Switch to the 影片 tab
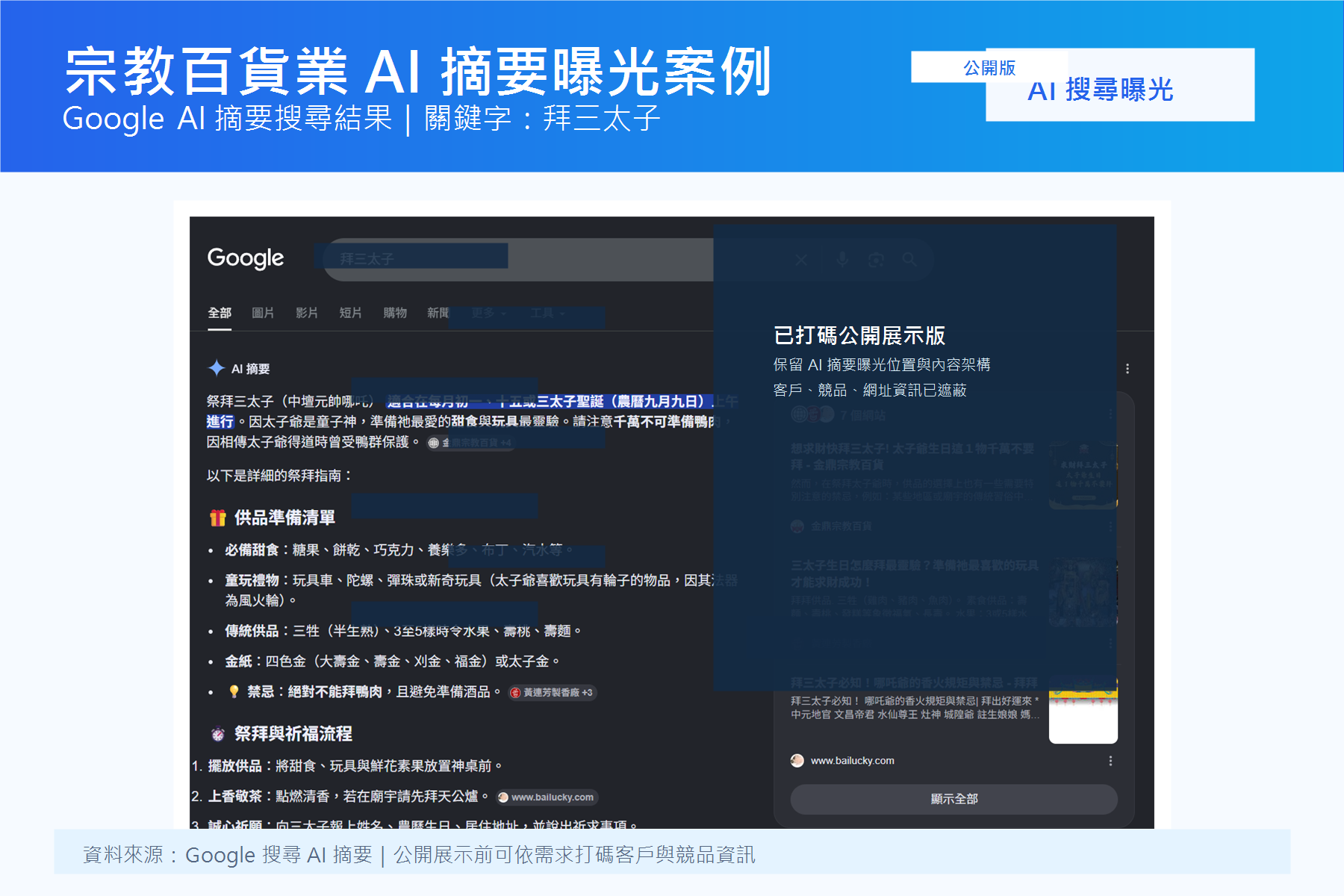Image resolution: width=1344 pixels, height=896 pixels. click(307, 313)
